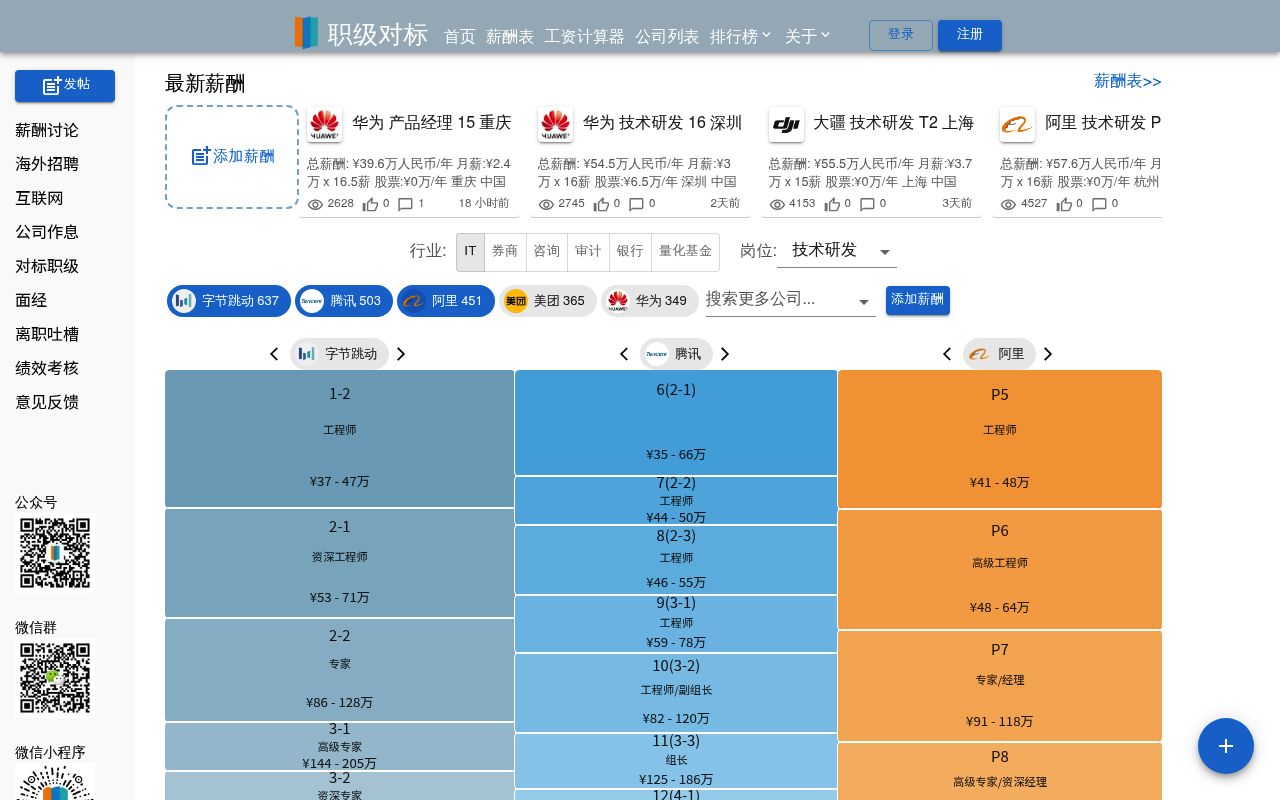This screenshot has height=800, width=1280.
Task: Select ByteDance level 2-1 资深工程师 block
Action: pyautogui.click(x=340, y=563)
